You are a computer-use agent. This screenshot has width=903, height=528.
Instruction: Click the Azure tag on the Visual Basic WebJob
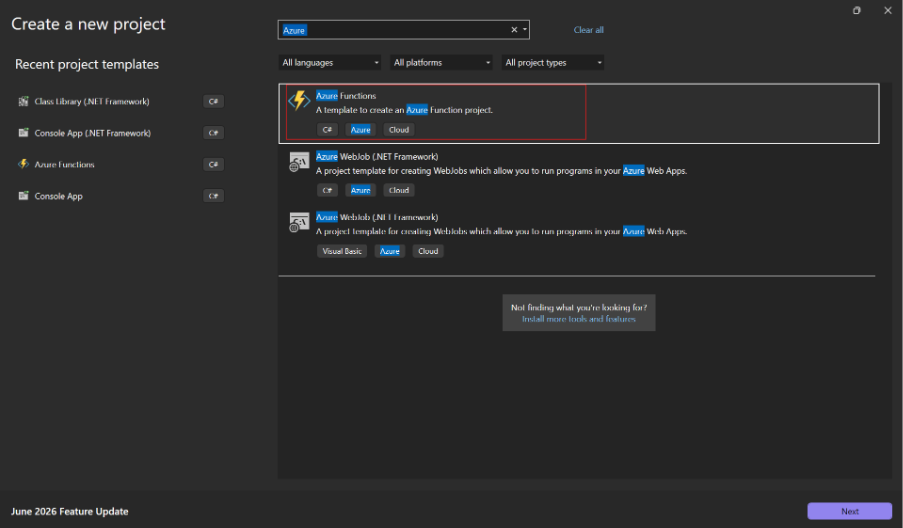[x=390, y=252]
